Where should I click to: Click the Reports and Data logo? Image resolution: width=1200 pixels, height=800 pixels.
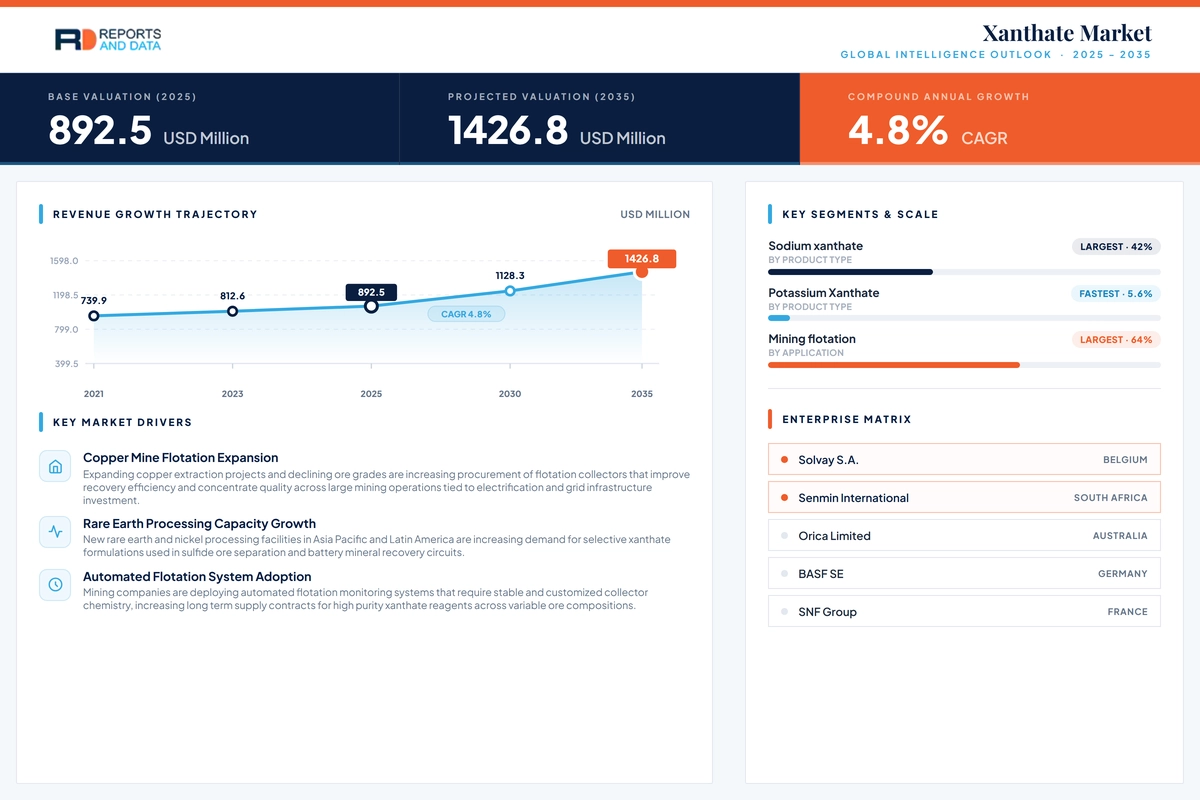click(x=108, y=40)
